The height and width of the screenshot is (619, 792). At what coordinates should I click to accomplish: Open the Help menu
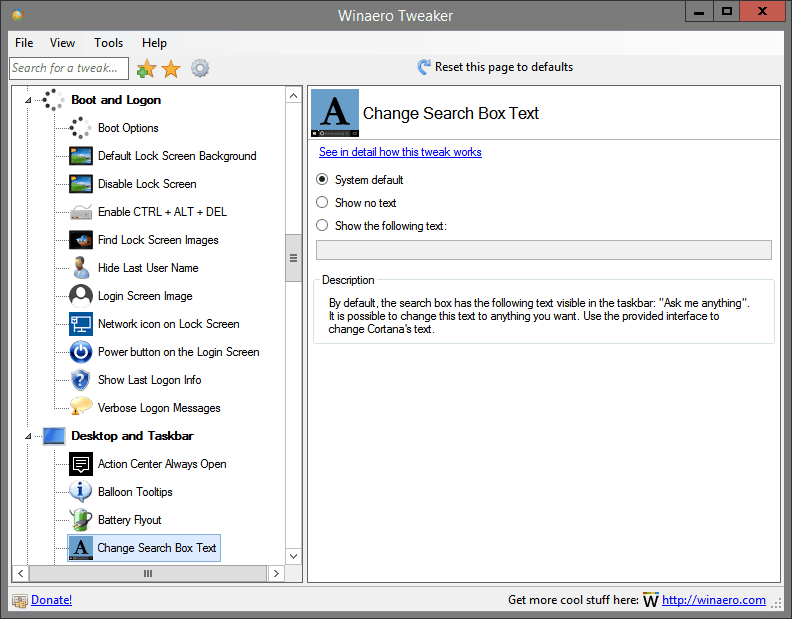pyautogui.click(x=154, y=43)
